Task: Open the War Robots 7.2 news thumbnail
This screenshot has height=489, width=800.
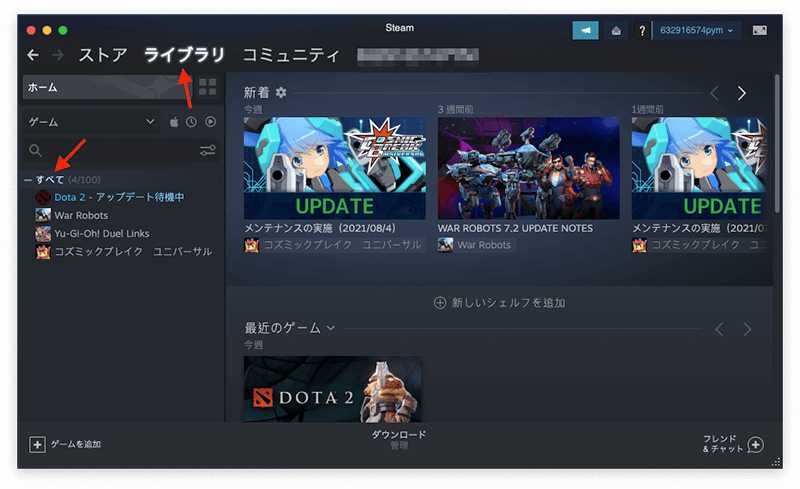Action: coord(529,168)
